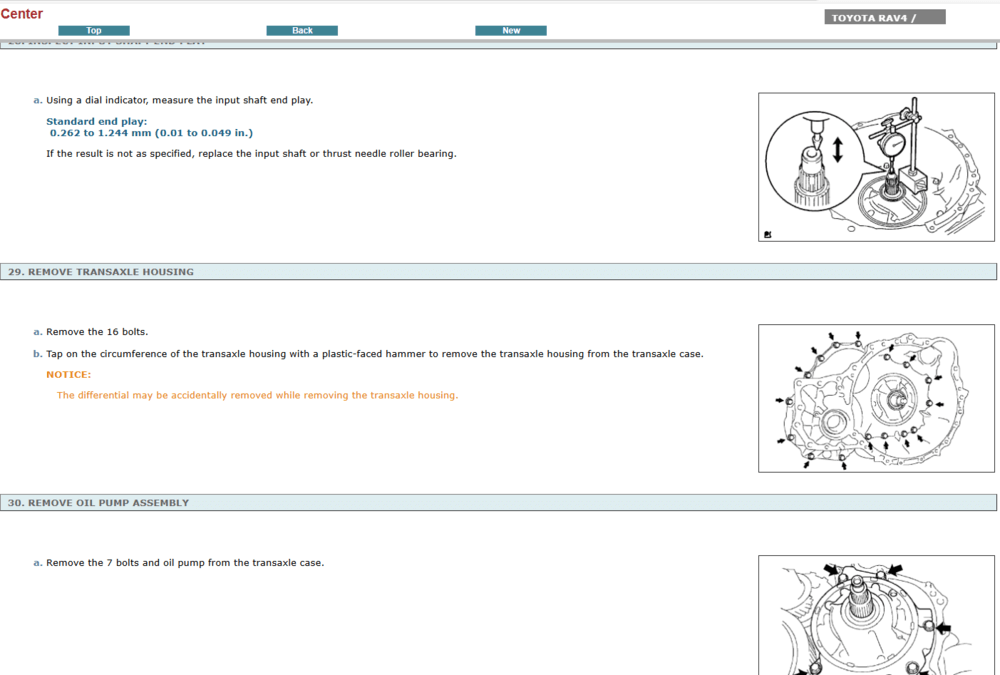Click the Top navigation button
The width and height of the screenshot is (1000, 675).
(94, 31)
